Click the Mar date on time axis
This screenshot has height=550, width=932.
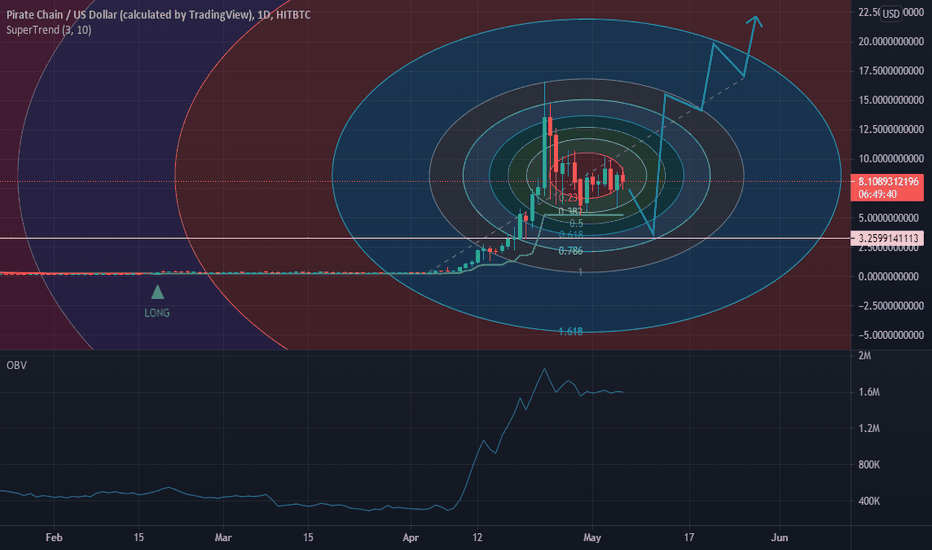point(223,538)
